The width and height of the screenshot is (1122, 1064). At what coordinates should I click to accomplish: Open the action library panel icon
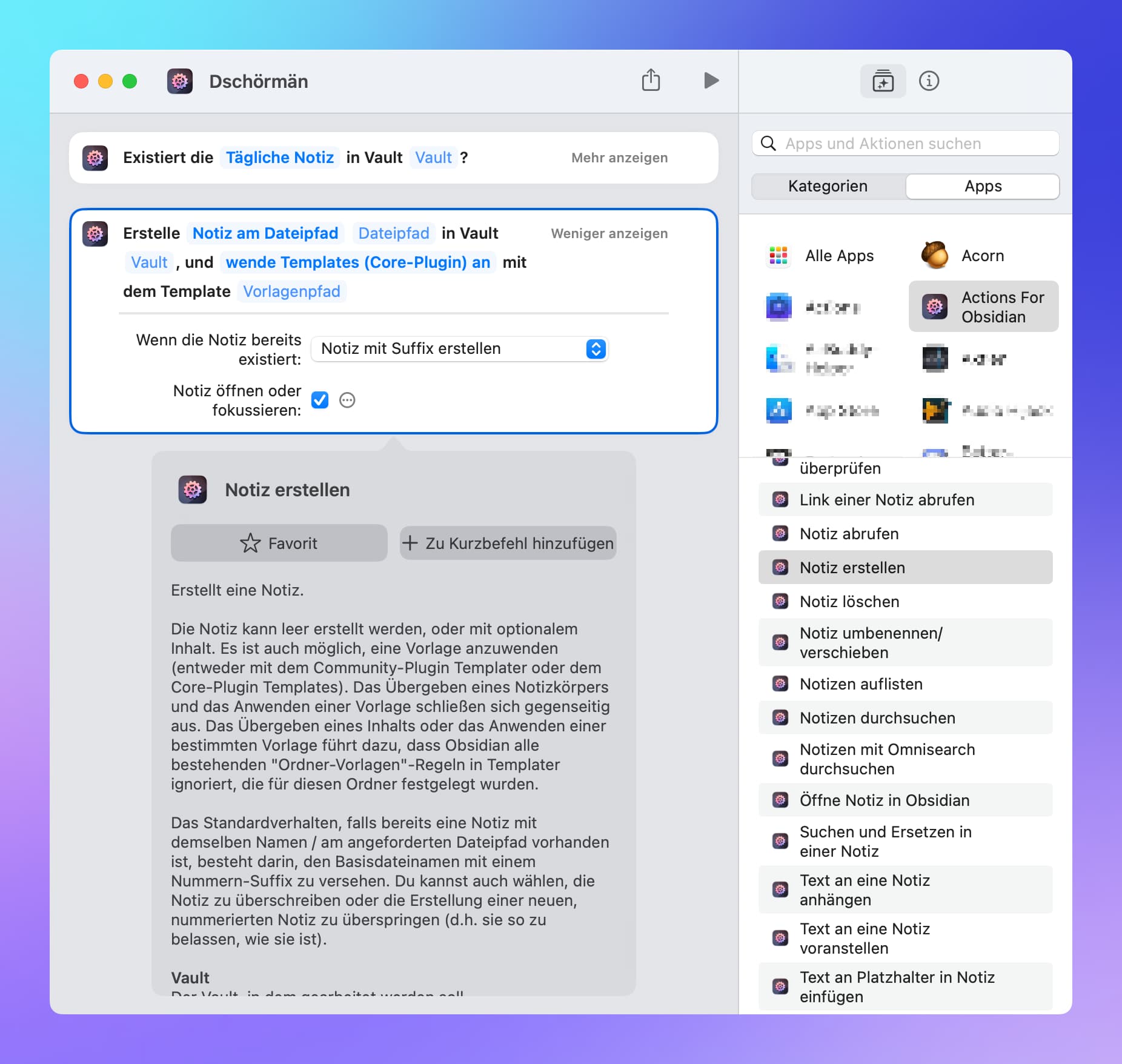(x=883, y=81)
